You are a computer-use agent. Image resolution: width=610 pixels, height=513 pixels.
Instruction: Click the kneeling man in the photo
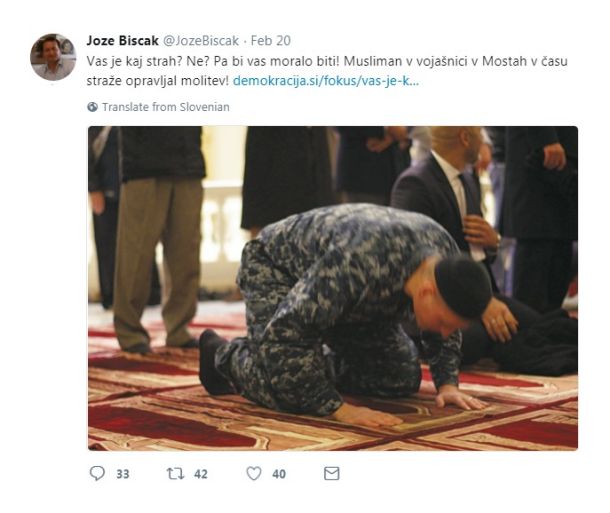click(x=345, y=315)
